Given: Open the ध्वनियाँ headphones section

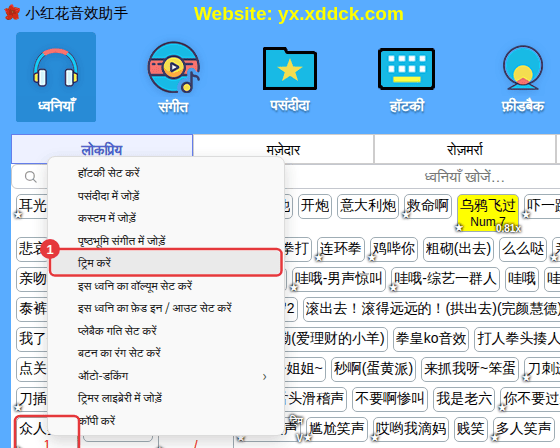Looking at the screenshot, I should [56, 77].
